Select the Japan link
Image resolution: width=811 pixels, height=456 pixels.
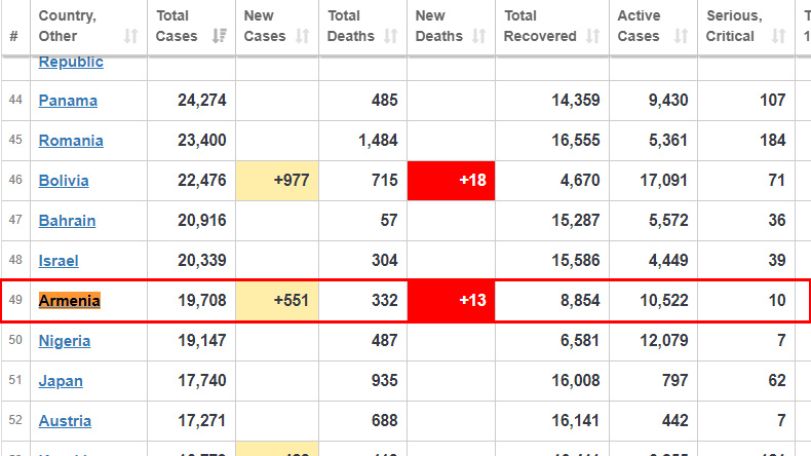point(61,381)
